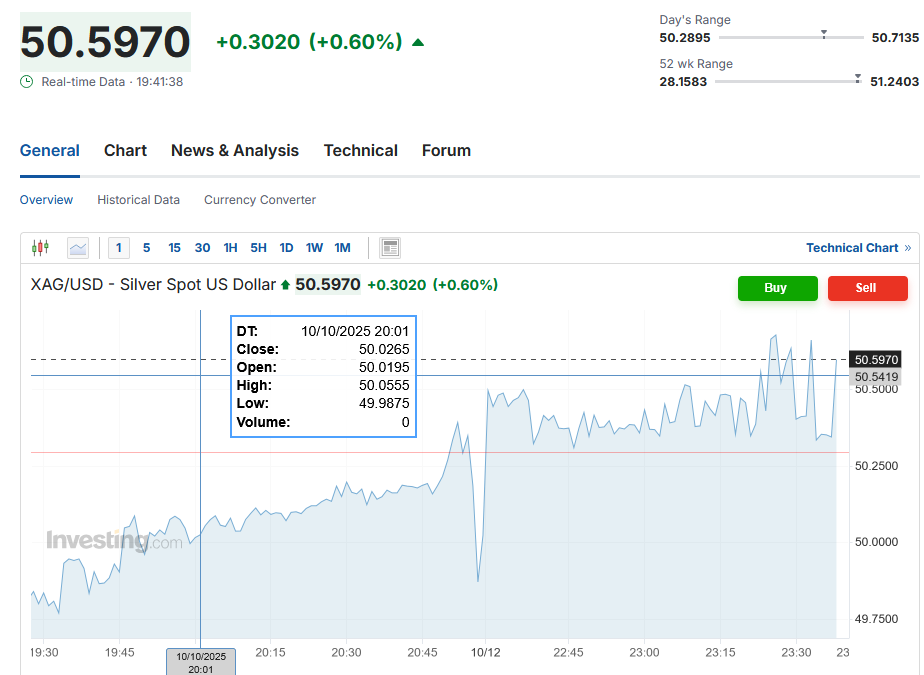
Task: Select the 5H interval
Action: point(259,248)
